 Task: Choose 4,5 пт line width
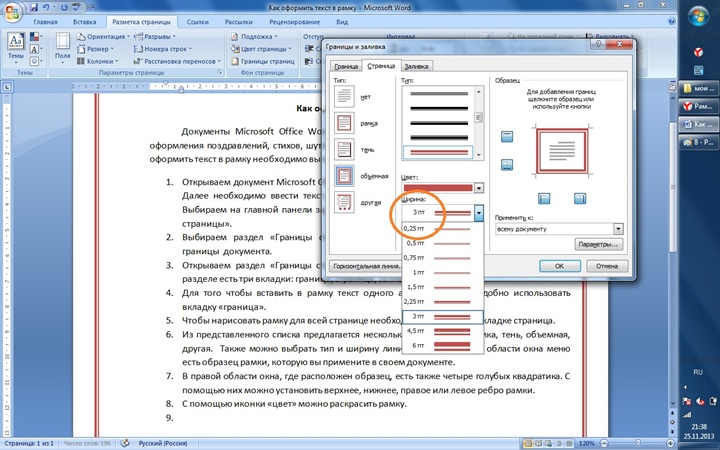(x=443, y=331)
